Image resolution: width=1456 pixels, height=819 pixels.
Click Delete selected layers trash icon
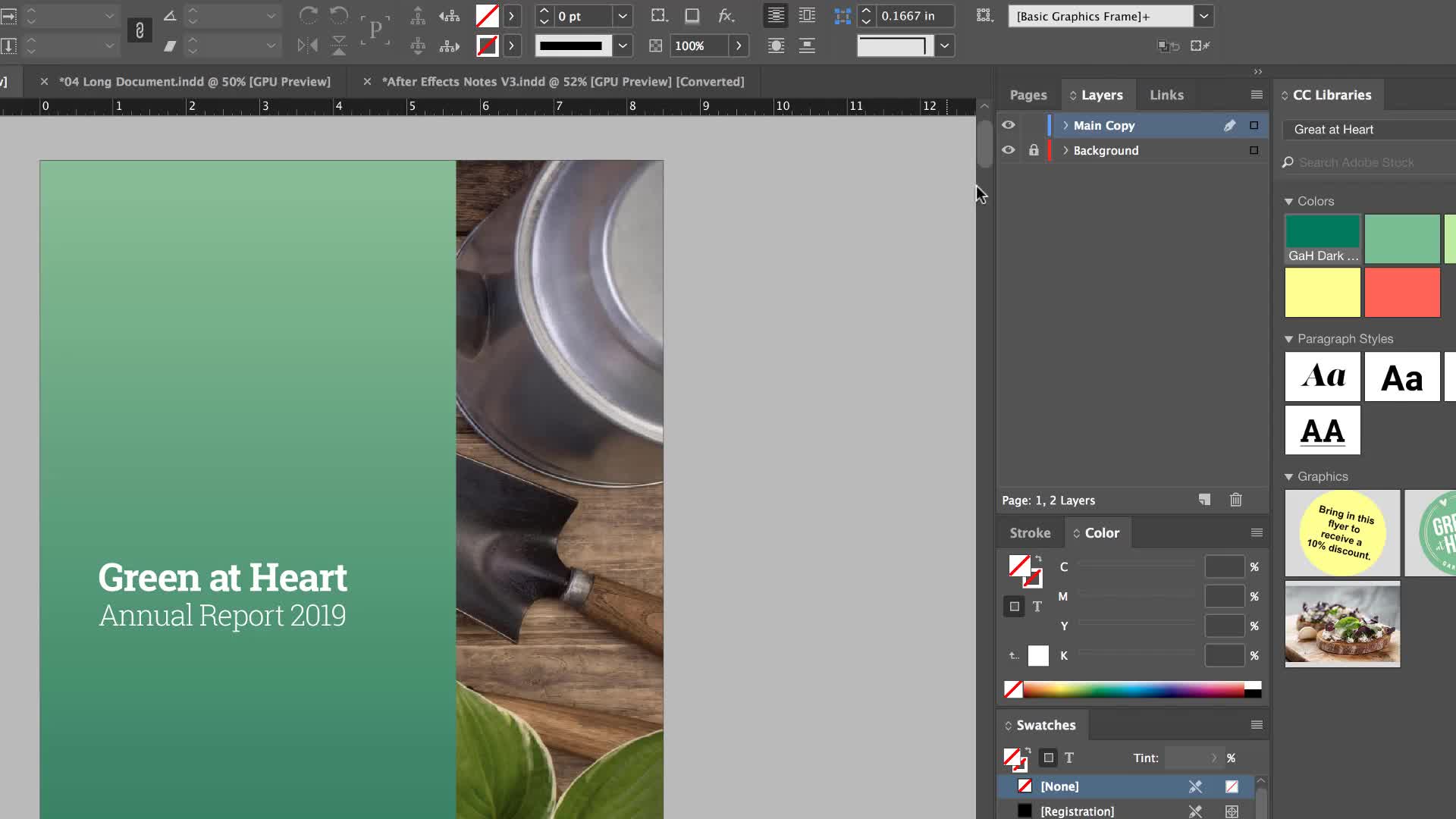(1236, 500)
